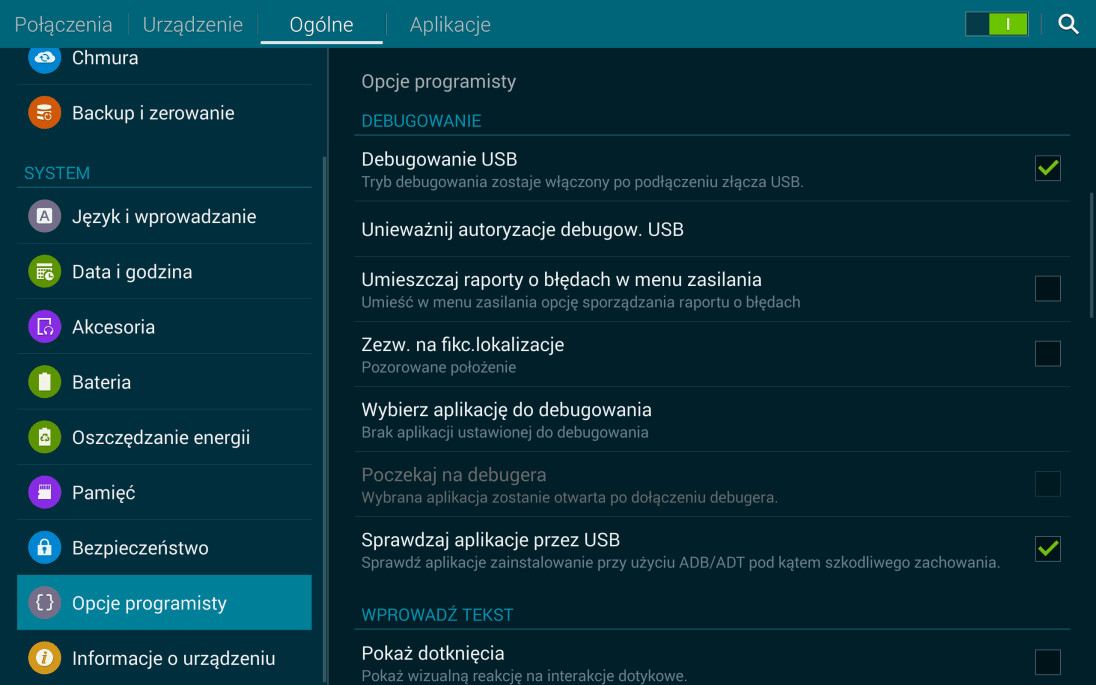Click 'Brak aplikacji ustawionej do debugowania' text
The width and height of the screenshot is (1096, 685).
[x=505, y=433]
